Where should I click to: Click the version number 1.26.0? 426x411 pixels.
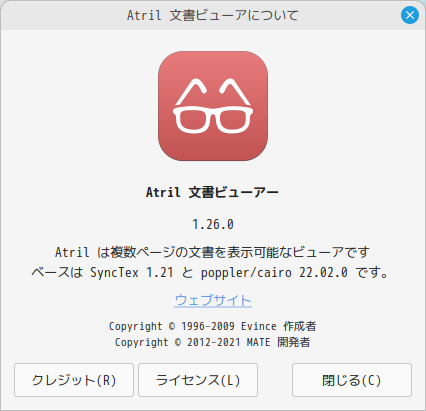click(x=213, y=224)
